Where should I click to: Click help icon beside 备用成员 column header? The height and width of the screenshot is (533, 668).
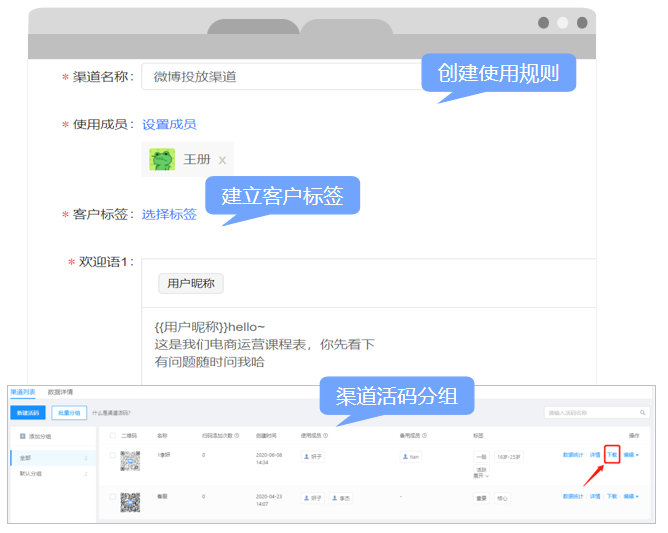(x=424, y=436)
